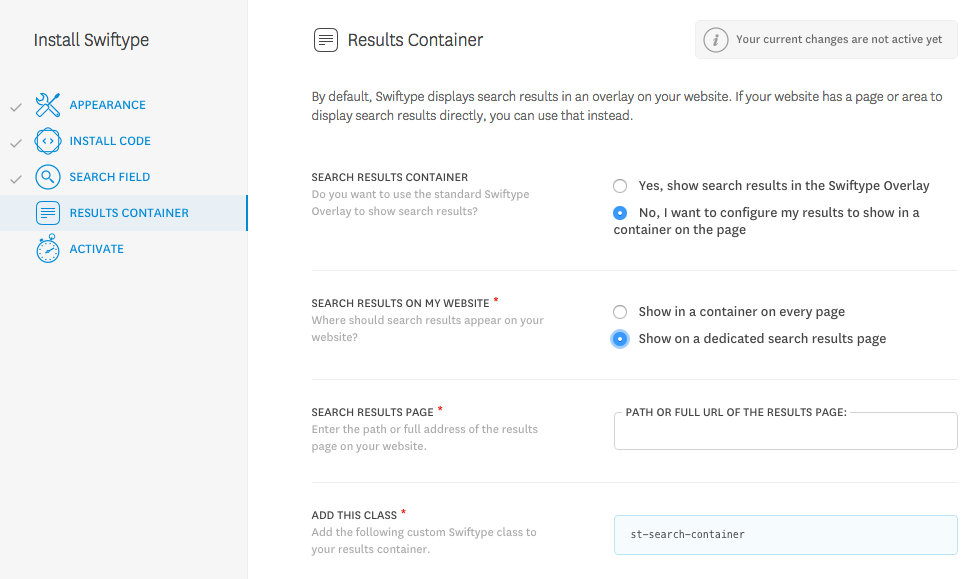Screen dimensions: 975x579
Task: Choose 'Show on a dedicated search results page'
Action: coord(620,339)
